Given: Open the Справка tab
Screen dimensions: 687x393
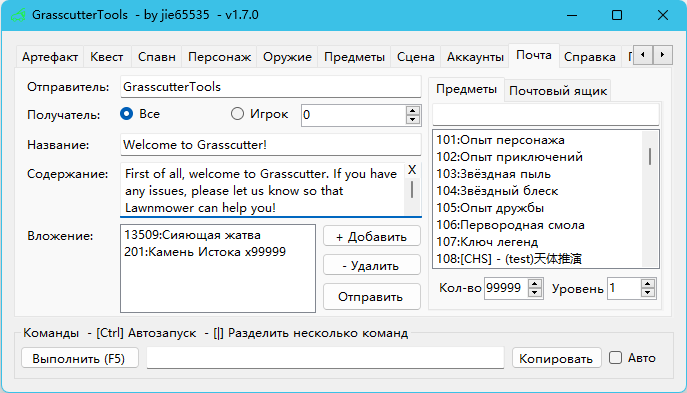Looking at the screenshot, I should click(589, 57).
